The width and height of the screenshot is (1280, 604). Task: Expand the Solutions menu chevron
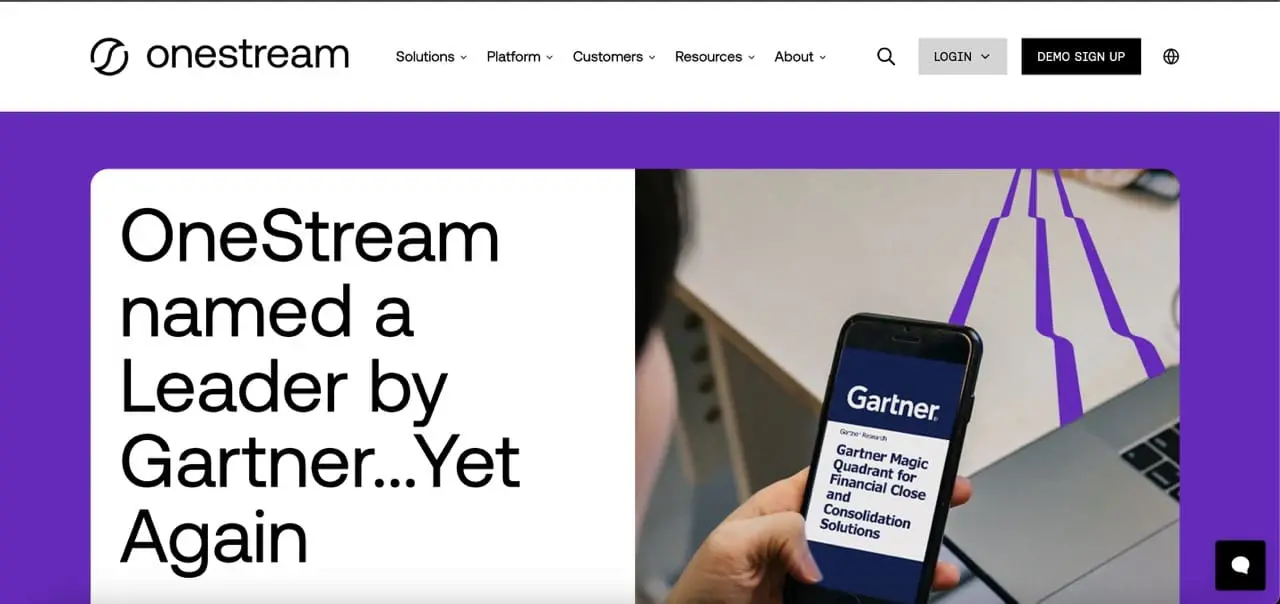point(463,58)
